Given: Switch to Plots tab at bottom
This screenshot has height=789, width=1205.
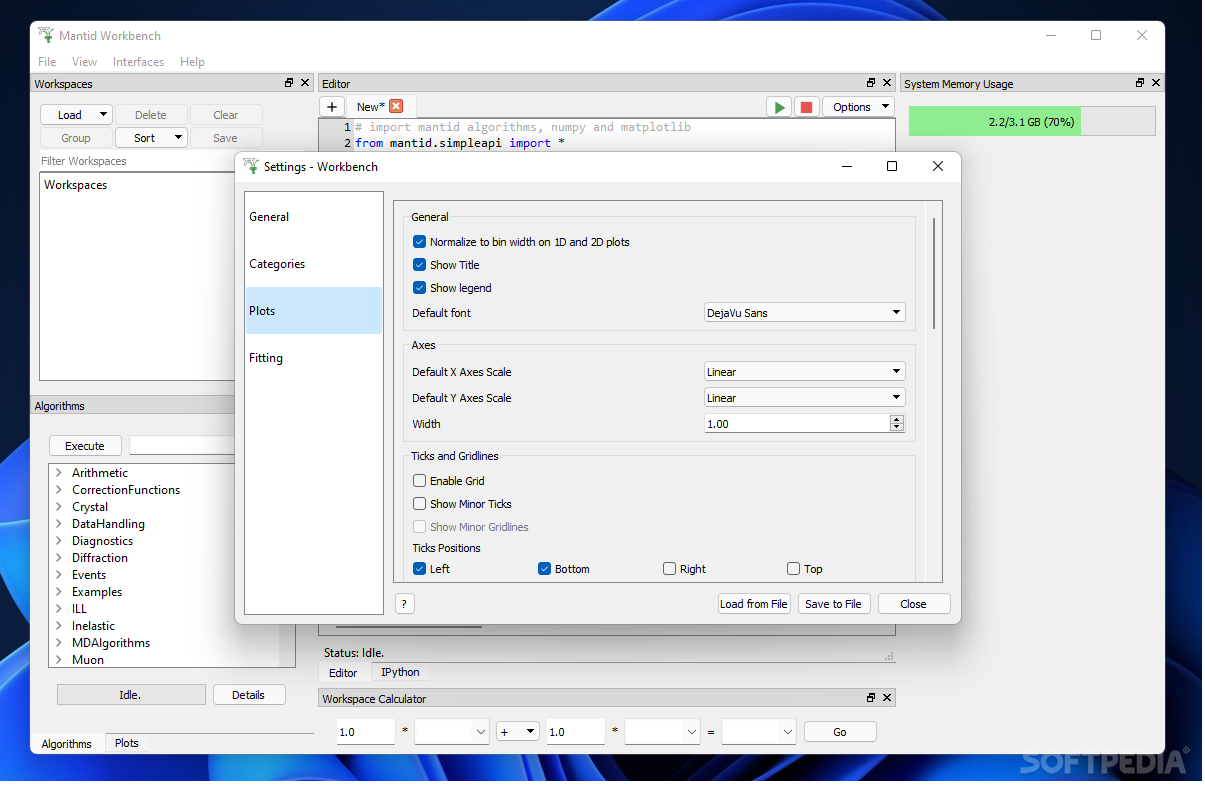Looking at the screenshot, I should tap(127, 743).
